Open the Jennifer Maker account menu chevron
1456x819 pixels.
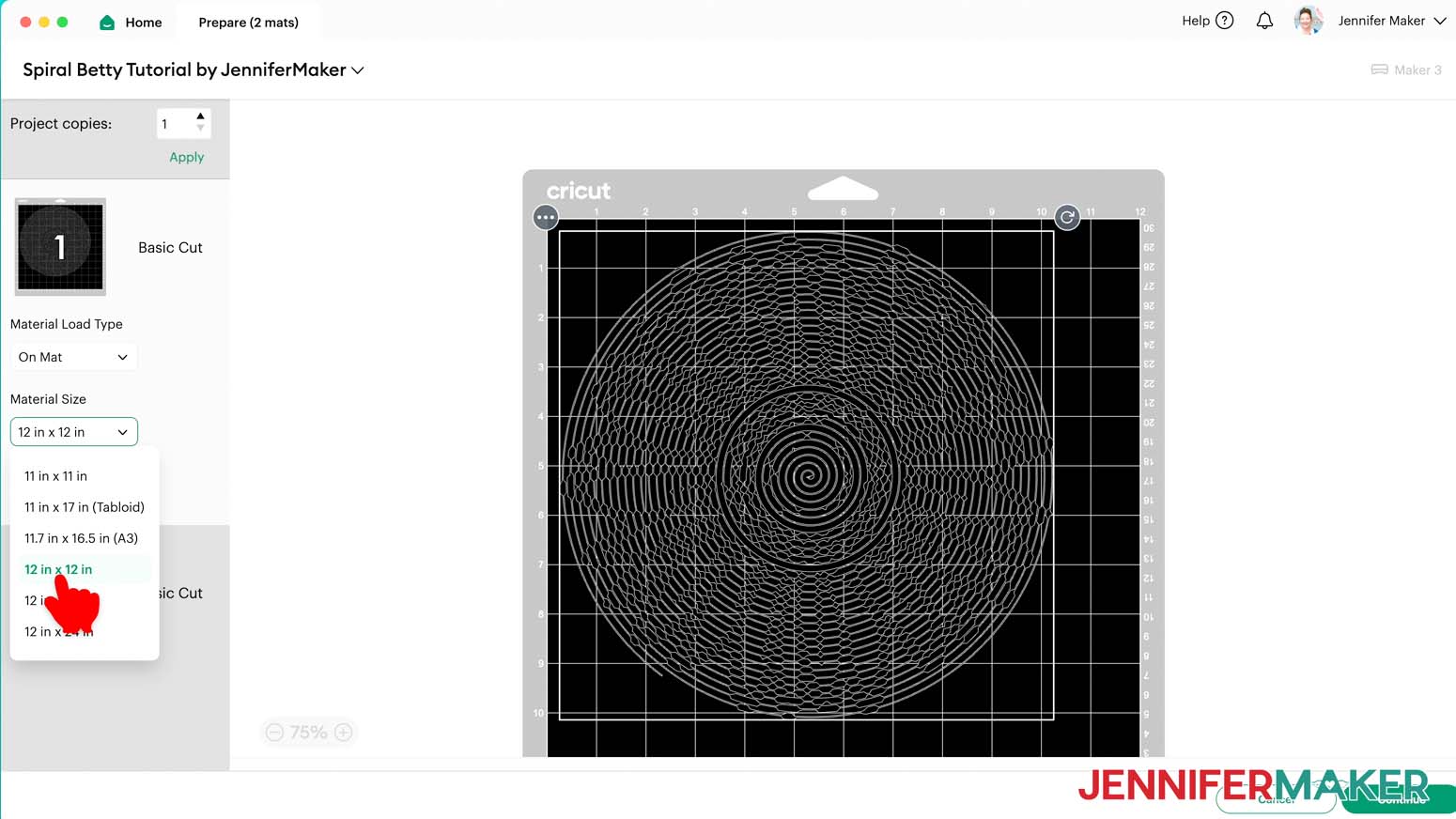pos(1440,21)
